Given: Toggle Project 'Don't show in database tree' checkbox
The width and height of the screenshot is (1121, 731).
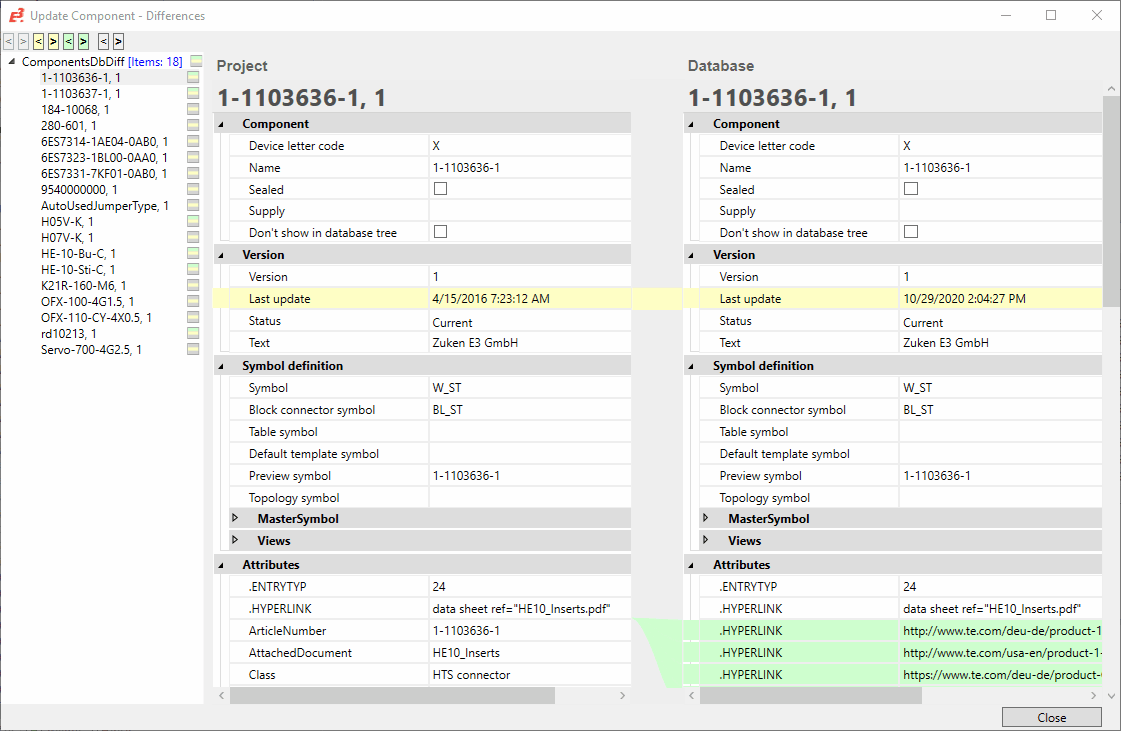Looking at the screenshot, I should point(440,232).
